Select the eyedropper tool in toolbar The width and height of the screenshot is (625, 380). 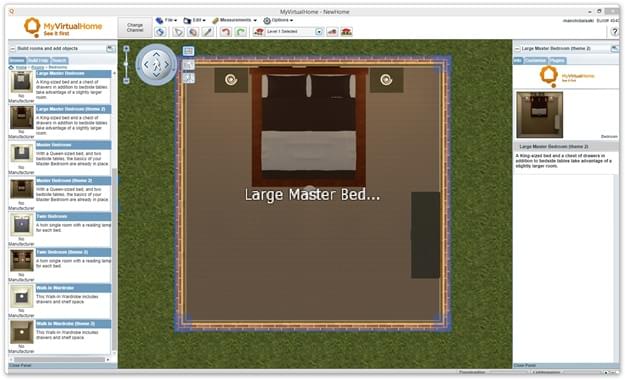pos(208,32)
